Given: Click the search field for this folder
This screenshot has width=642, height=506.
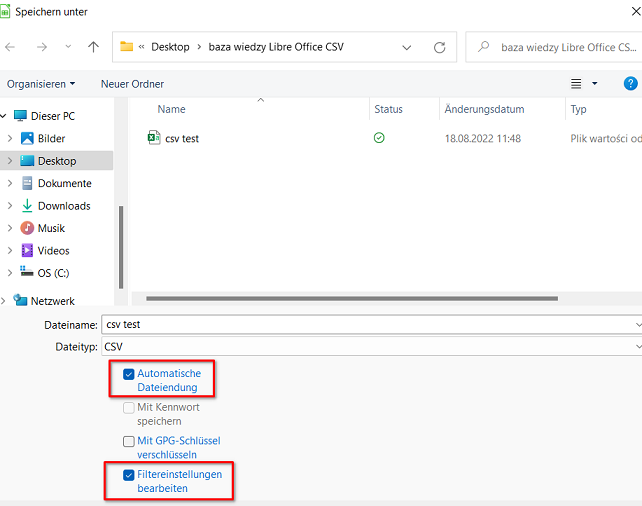Looking at the screenshot, I should point(554,47).
